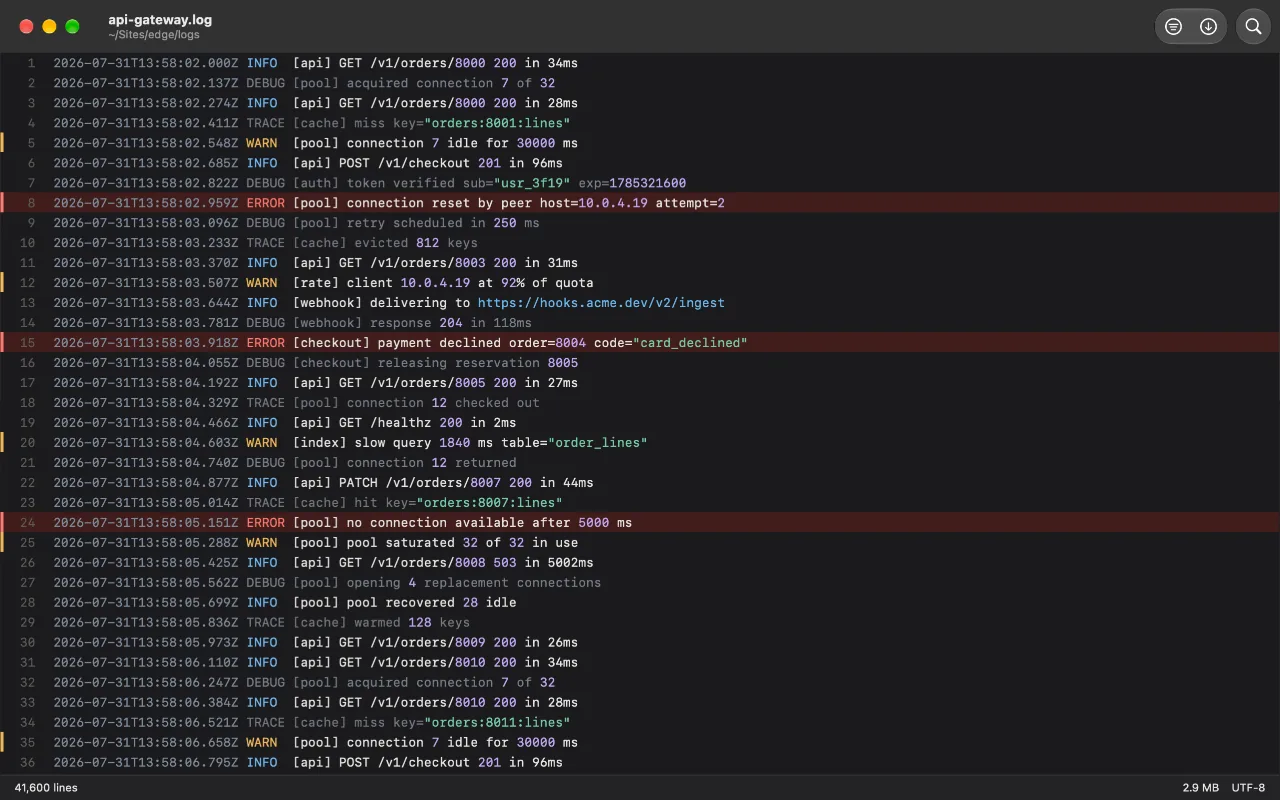1280x800 pixels.
Task: Click the api-gateway.log file title
Action: coord(160,19)
